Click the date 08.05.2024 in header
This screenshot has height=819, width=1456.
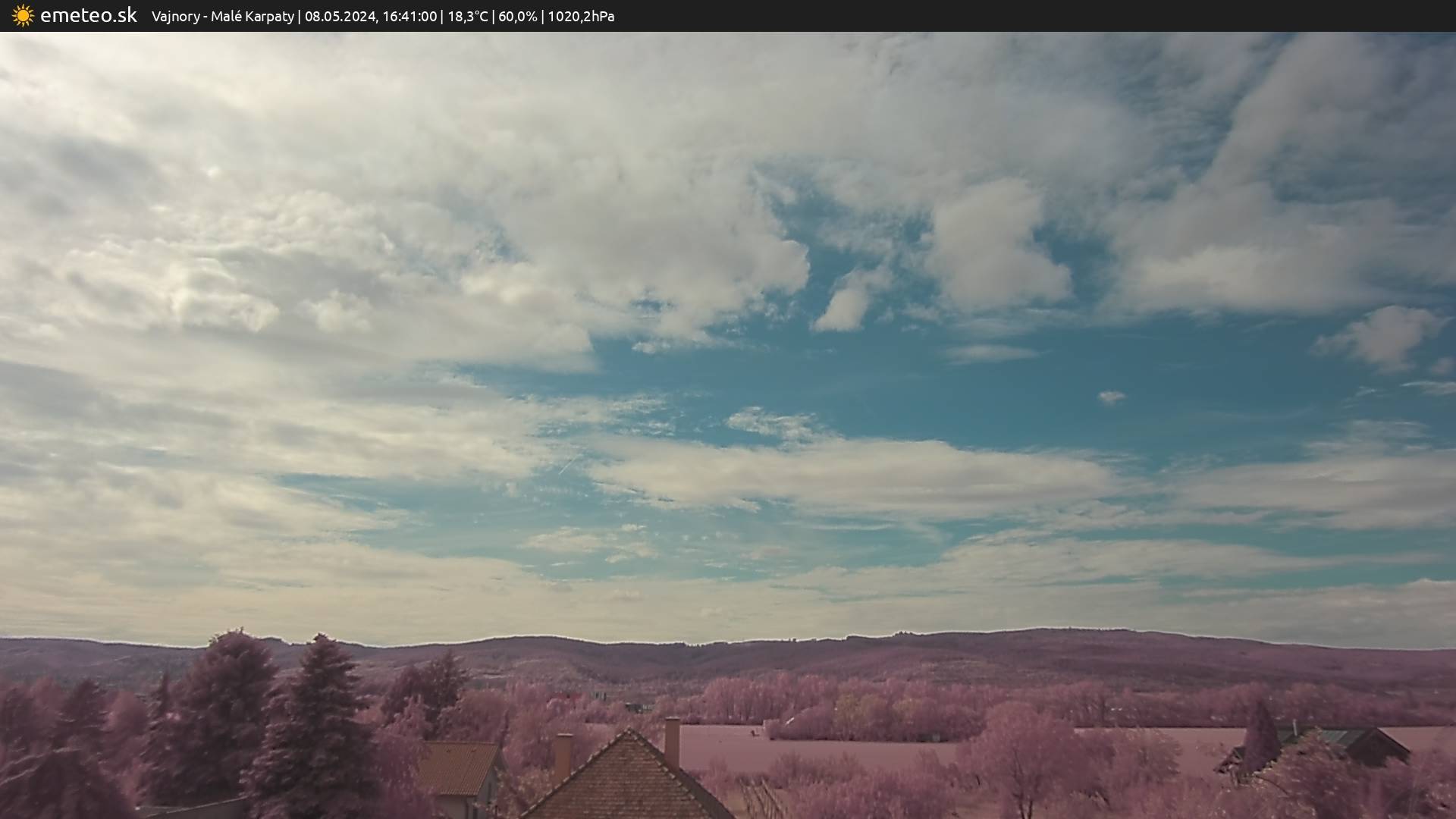click(340, 17)
